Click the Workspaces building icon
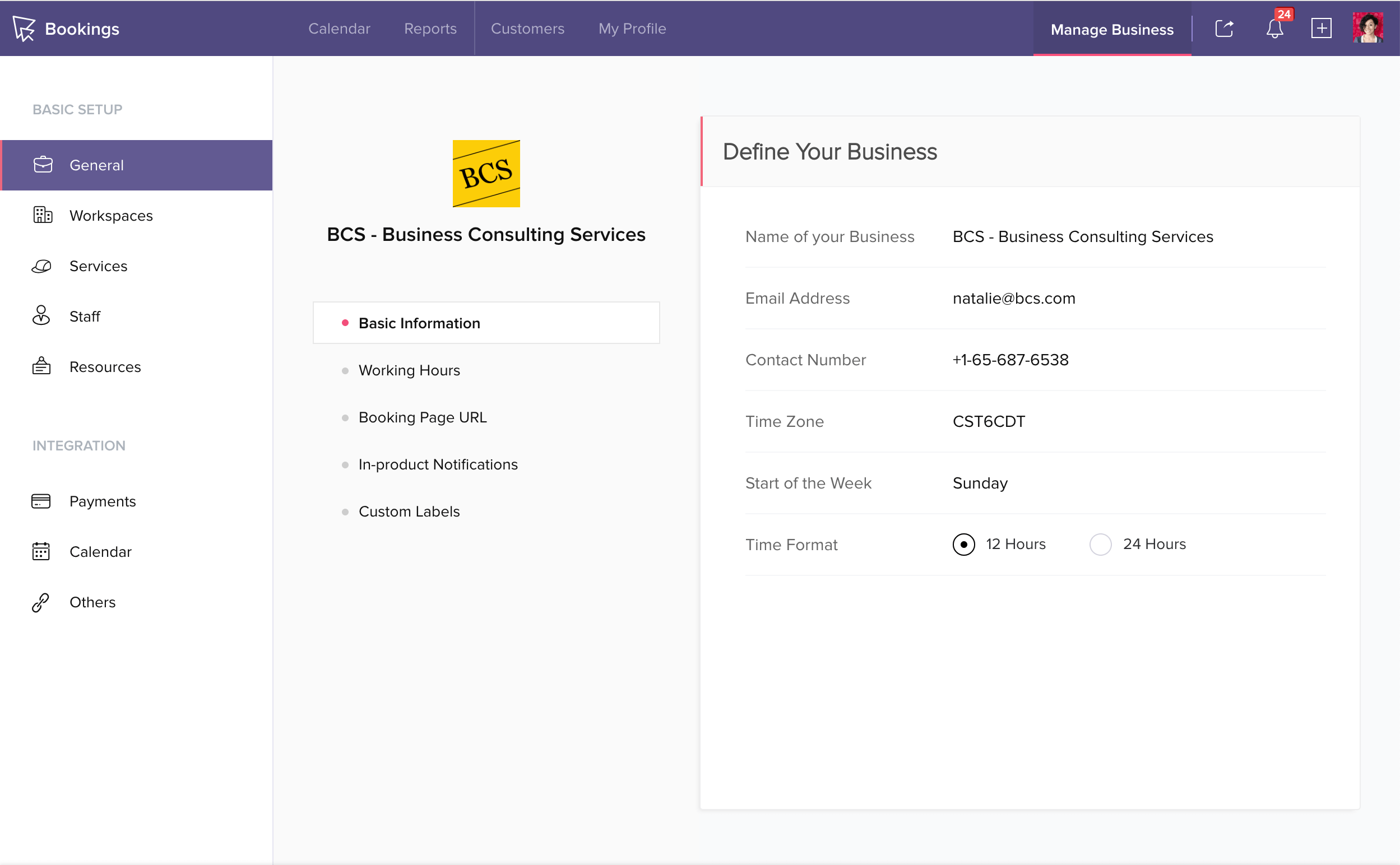1400x865 pixels. click(x=43, y=215)
